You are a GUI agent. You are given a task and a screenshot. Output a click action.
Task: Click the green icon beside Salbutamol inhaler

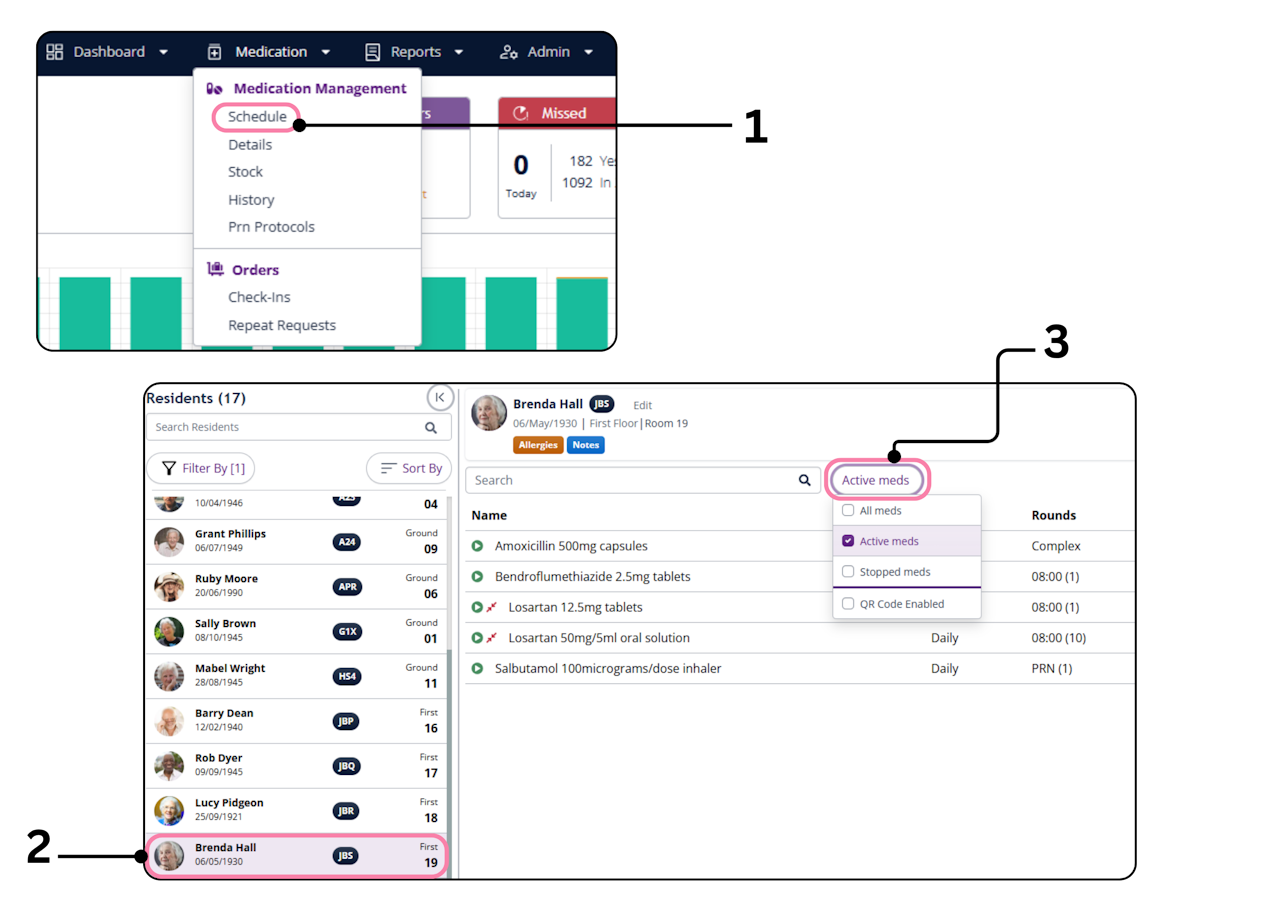click(x=478, y=668)
